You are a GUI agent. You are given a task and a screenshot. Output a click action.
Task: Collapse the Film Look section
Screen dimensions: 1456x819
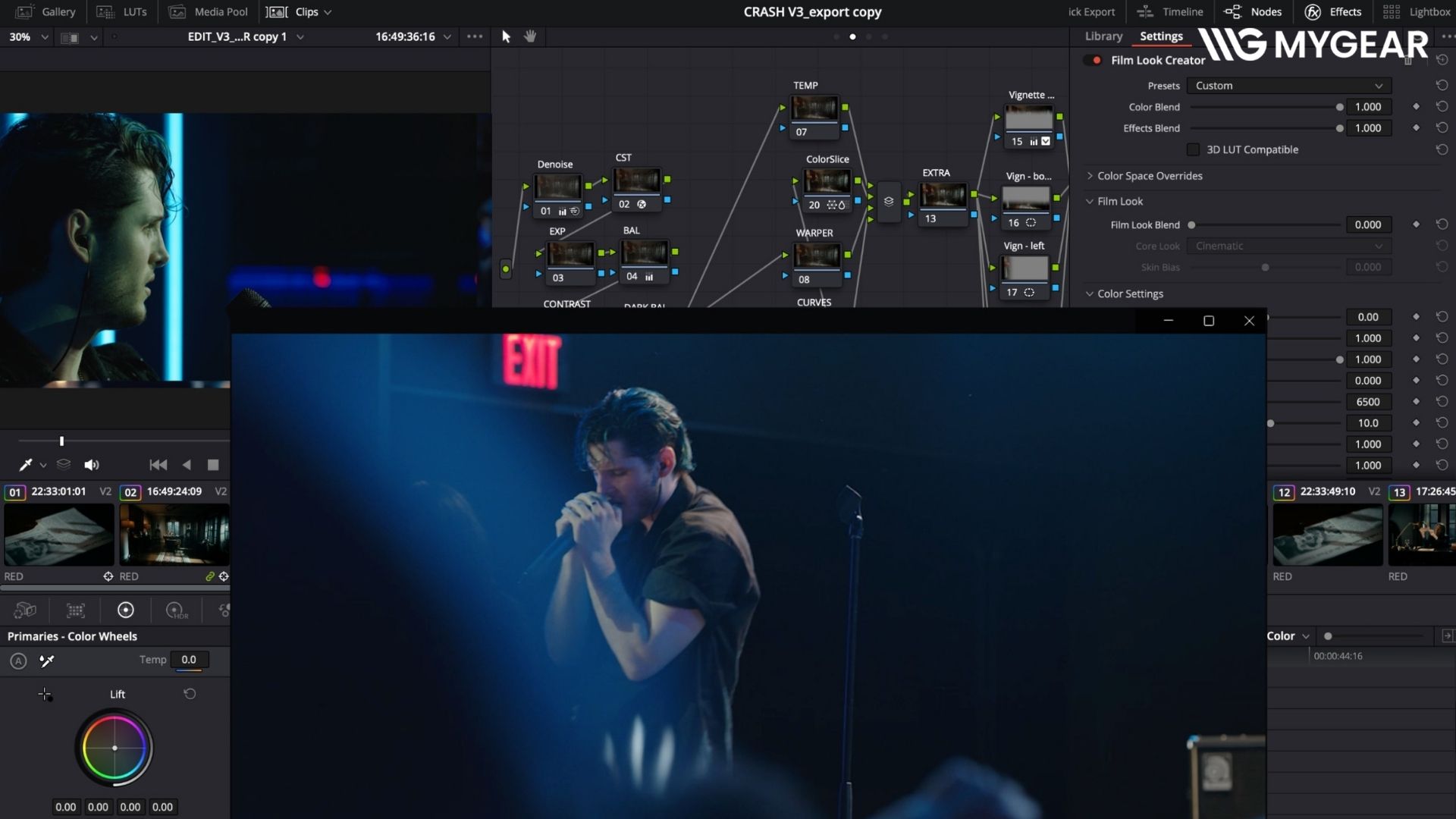click(x=1090, y=201)
